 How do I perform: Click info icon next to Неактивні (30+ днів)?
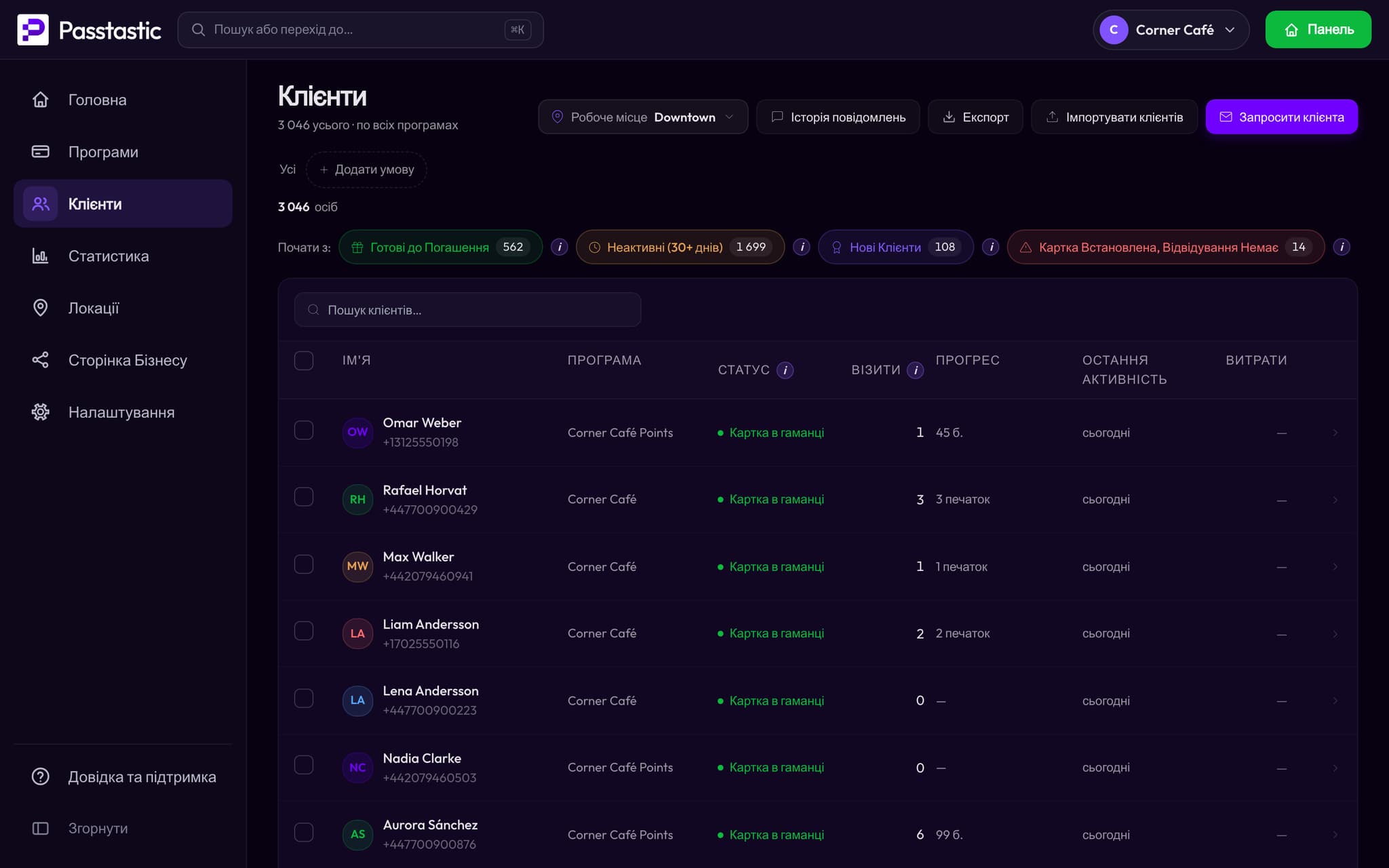point(802,247)
